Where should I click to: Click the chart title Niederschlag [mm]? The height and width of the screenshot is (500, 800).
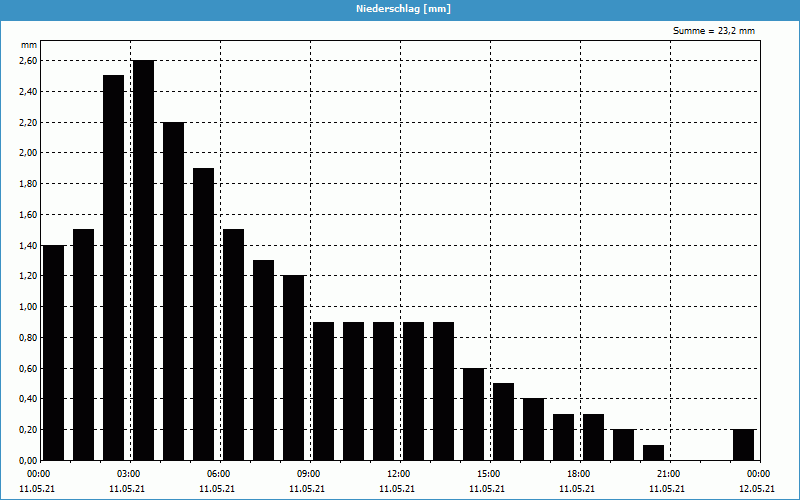[403, 9]
